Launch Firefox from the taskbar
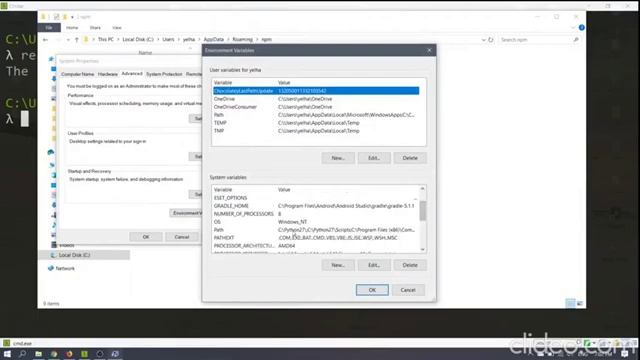 (69, 354)
